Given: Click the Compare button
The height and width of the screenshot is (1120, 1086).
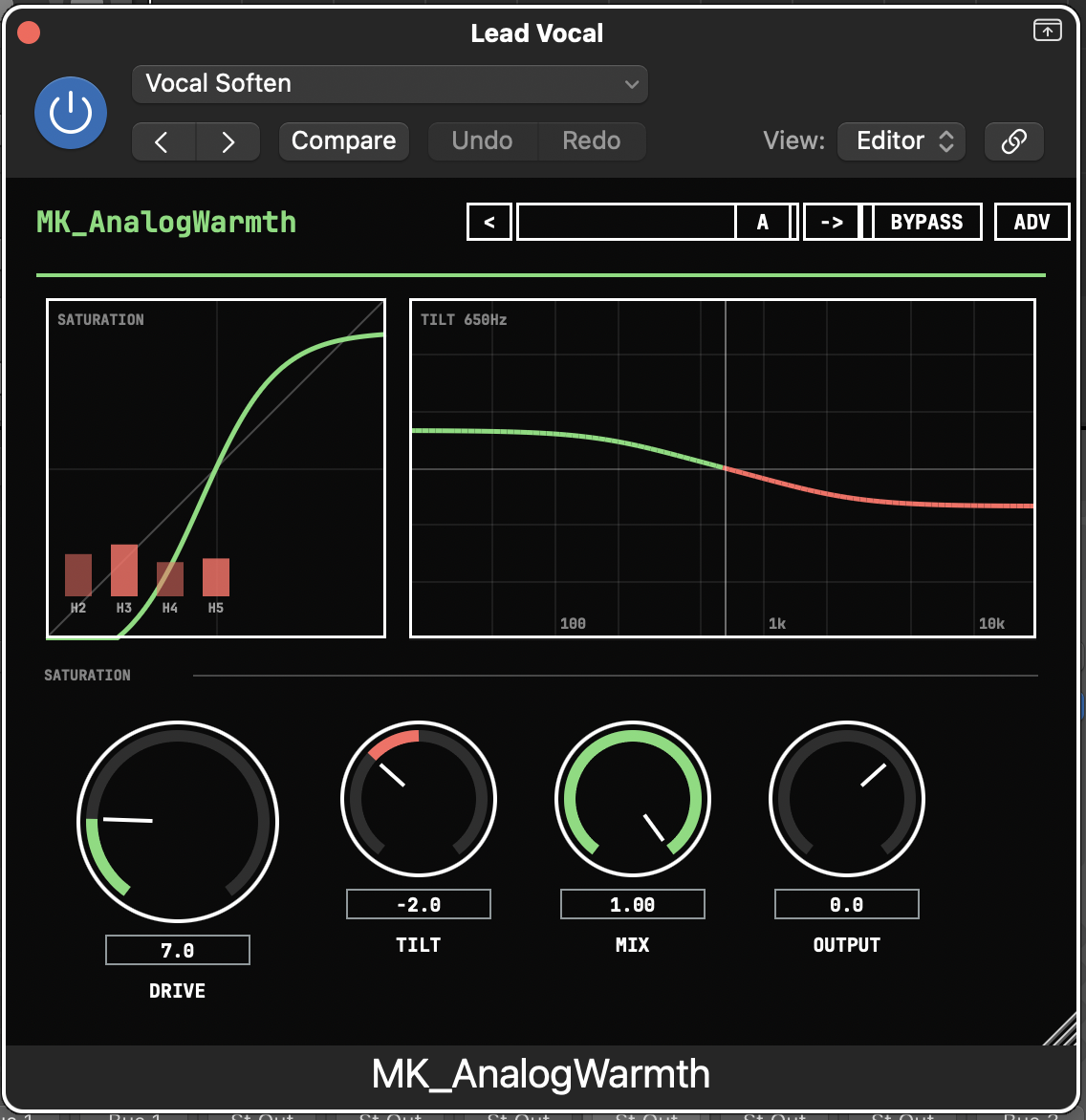Looking at the screenshot, I should pyautogui.click(x=343, y=141).
